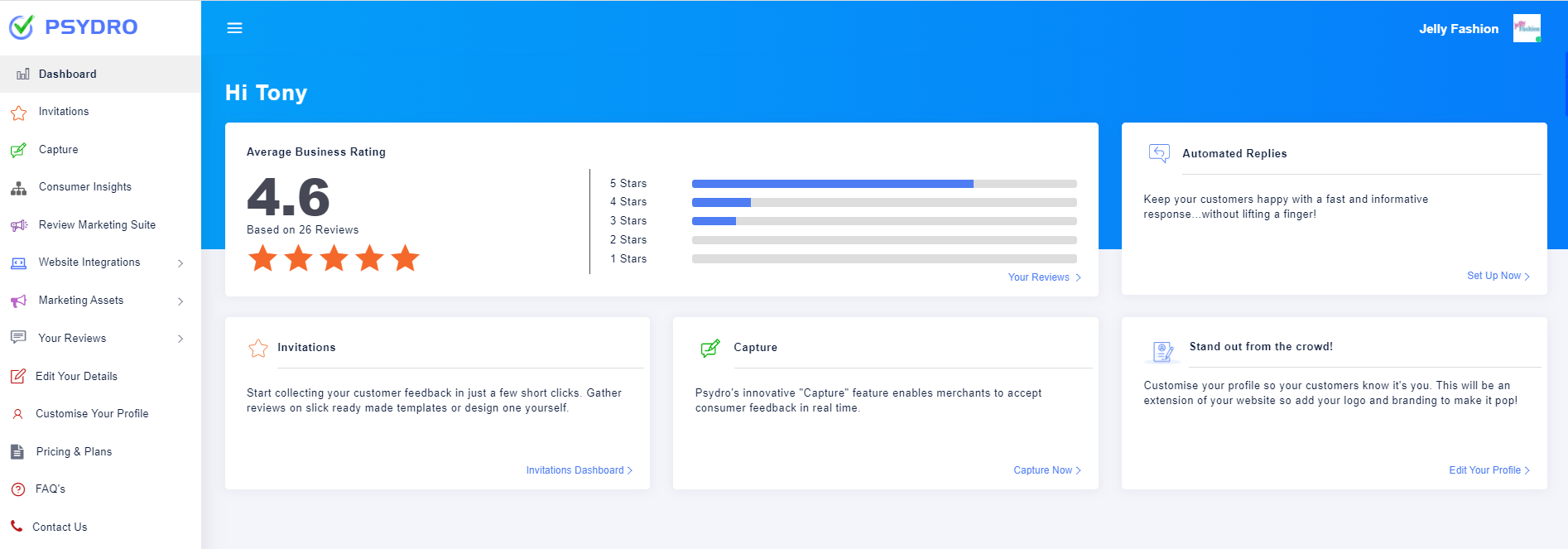Click the Website Integrations laptop icon
This screenshot has width=1568, height=549.
[x=18, y=263]
